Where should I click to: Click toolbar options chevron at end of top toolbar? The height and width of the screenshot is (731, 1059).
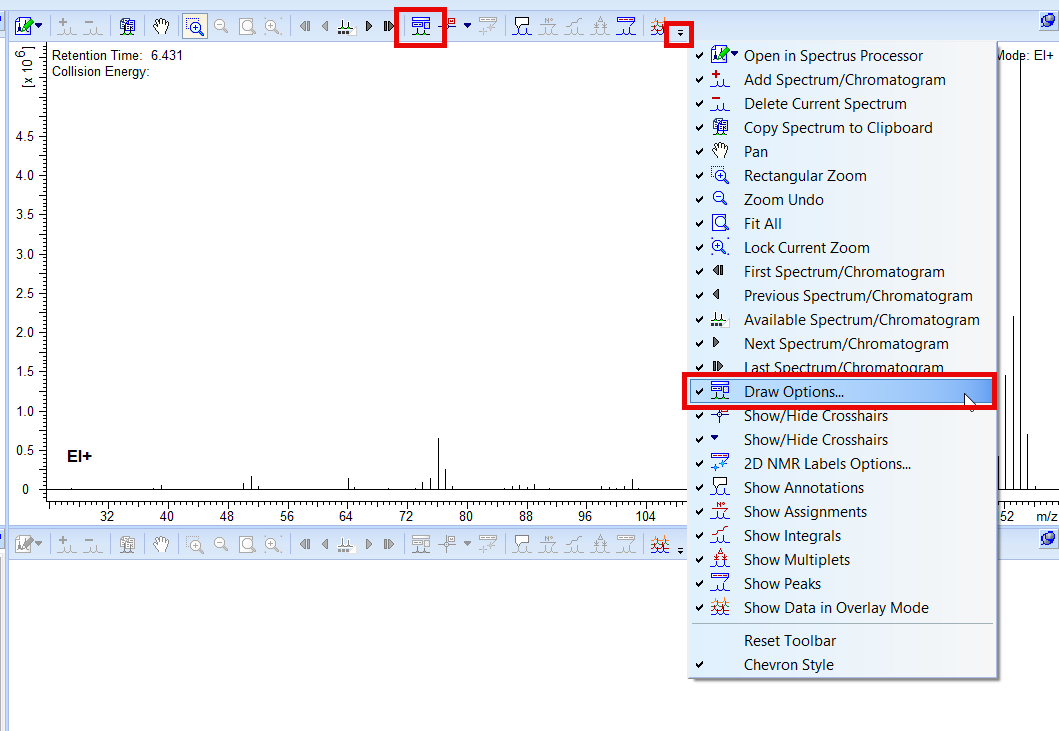pyautogui.click(x=680, y=32)
